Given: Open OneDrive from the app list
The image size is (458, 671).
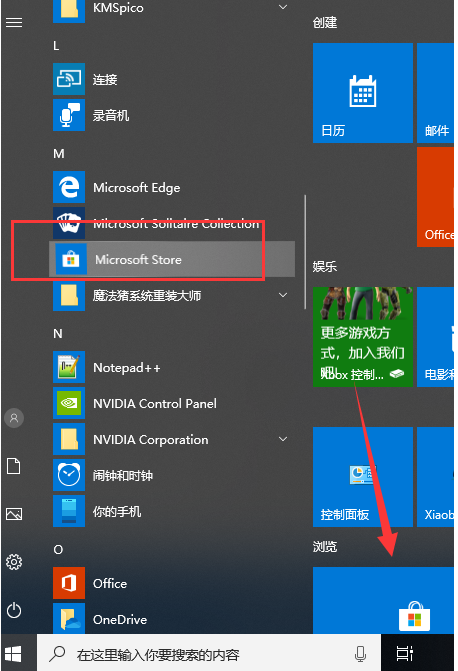Looking at the screenshot, I should [x=172, y=619].
